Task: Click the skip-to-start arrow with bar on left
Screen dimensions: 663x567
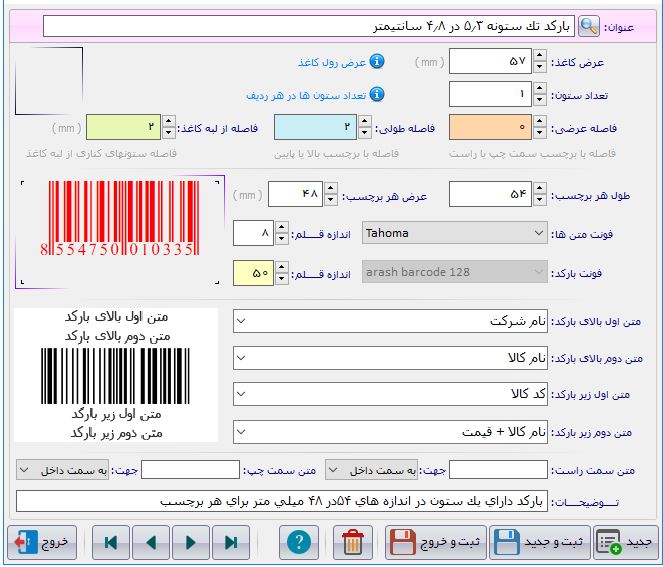Action: coord(111,542)
